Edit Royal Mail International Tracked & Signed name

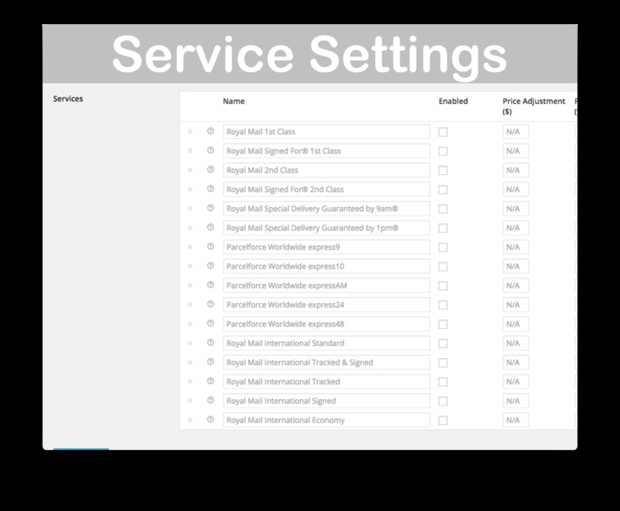pos(326,362)
